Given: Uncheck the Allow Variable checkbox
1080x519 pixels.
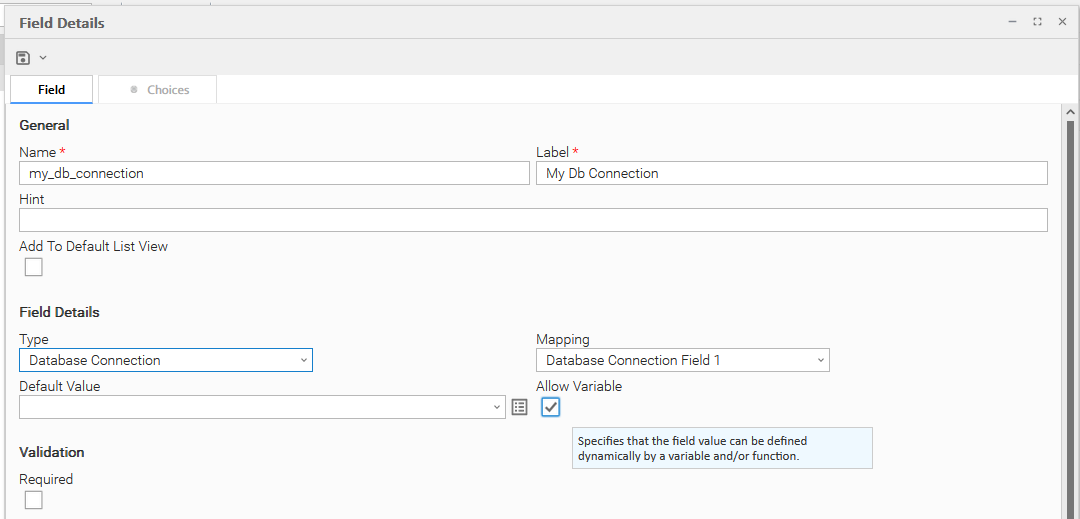Looking at the screenshot, I should pos(551,407).
